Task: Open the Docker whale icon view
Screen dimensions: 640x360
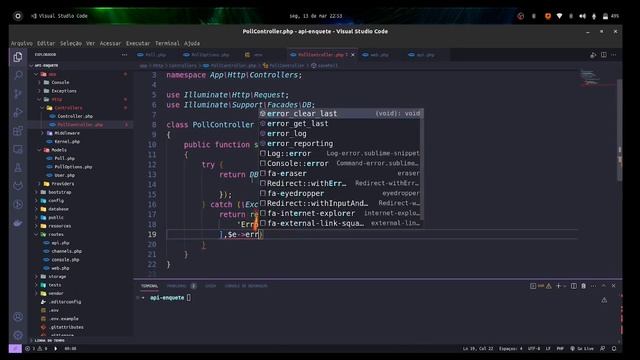Action: 18,223
